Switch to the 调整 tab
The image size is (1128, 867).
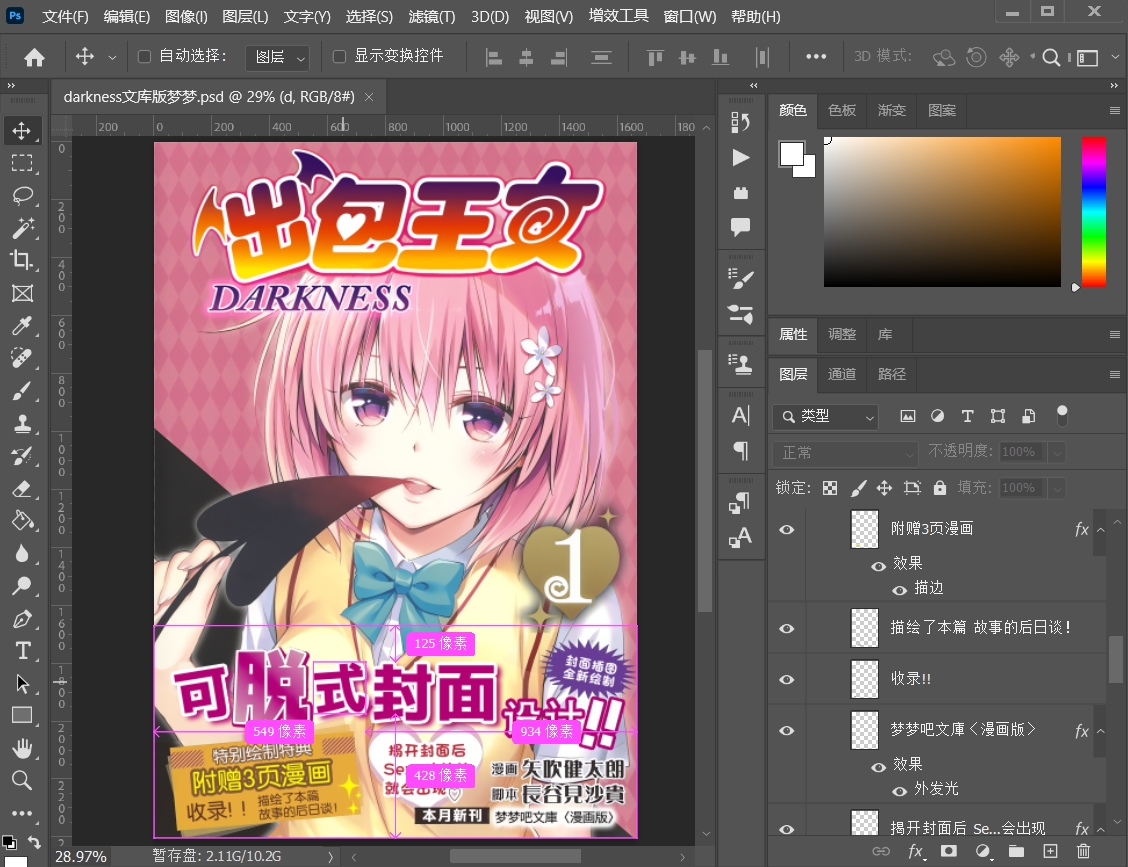pyautogui.click(x=842, y=335)
